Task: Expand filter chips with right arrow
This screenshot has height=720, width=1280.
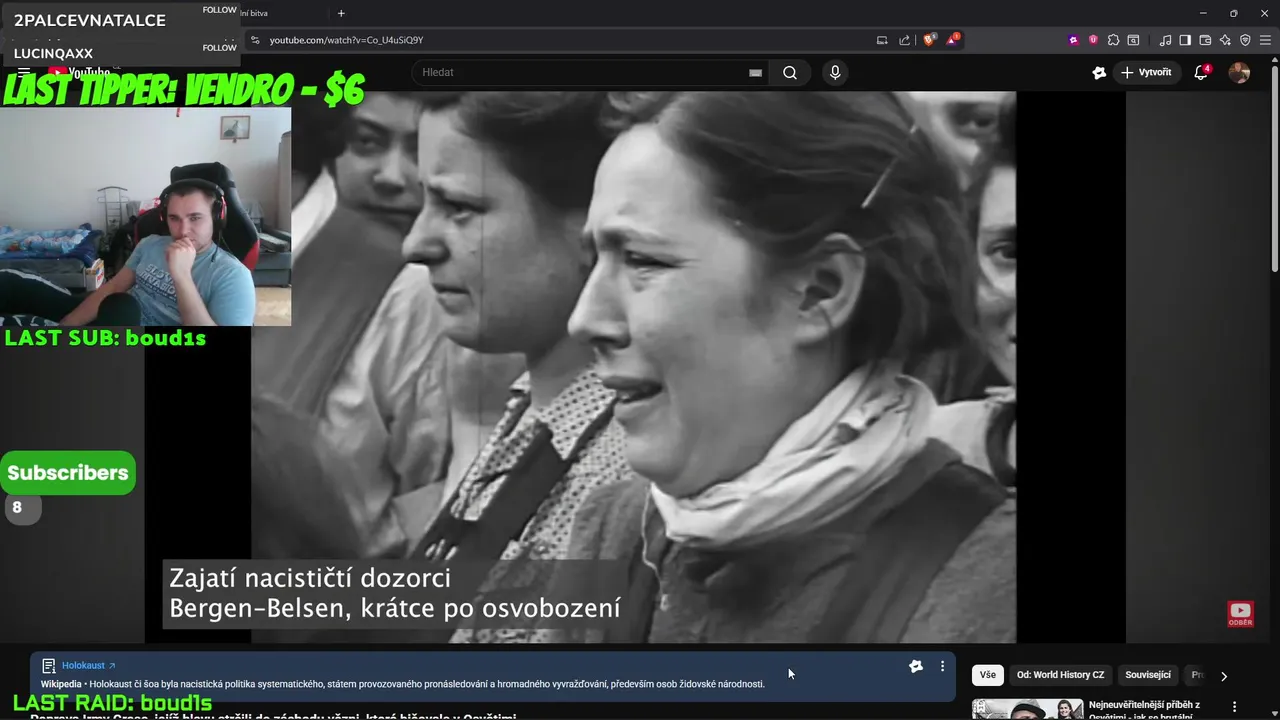Action: tap(1223, 676)
